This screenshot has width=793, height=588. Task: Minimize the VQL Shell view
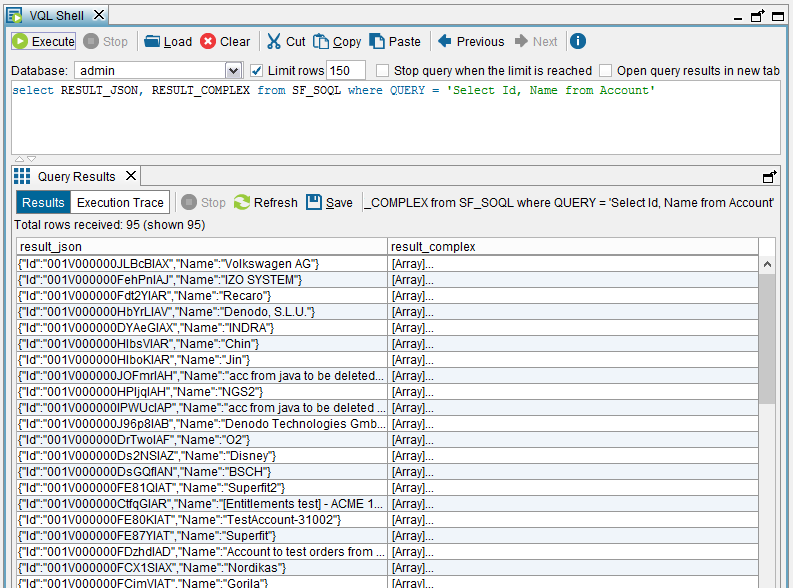[x=738, y=18]
